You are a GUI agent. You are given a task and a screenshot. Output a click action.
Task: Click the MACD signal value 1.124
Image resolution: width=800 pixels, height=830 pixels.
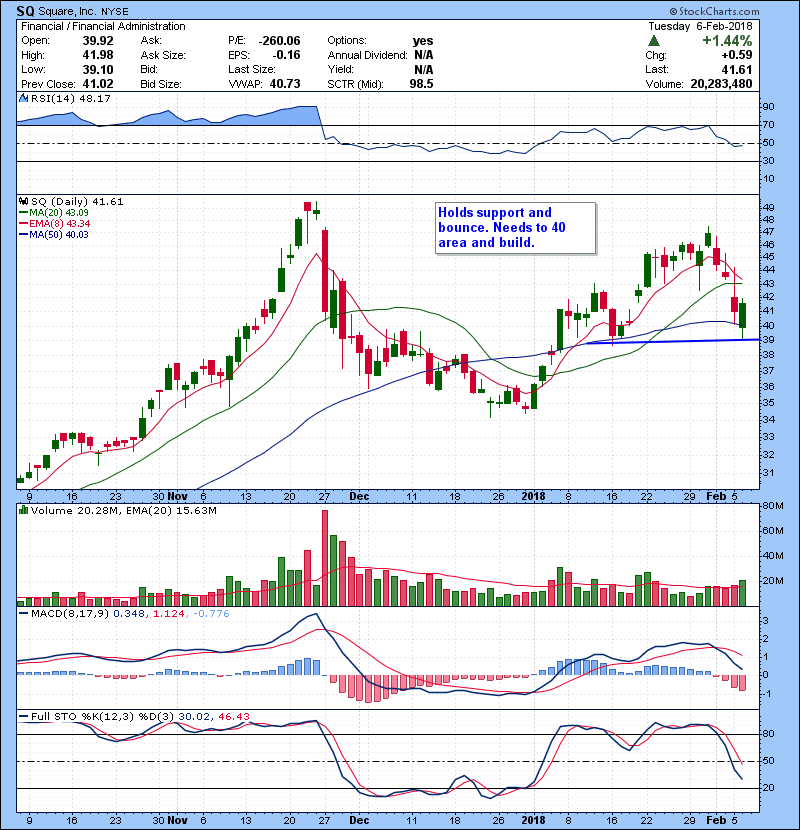click(x=169, y=614)
